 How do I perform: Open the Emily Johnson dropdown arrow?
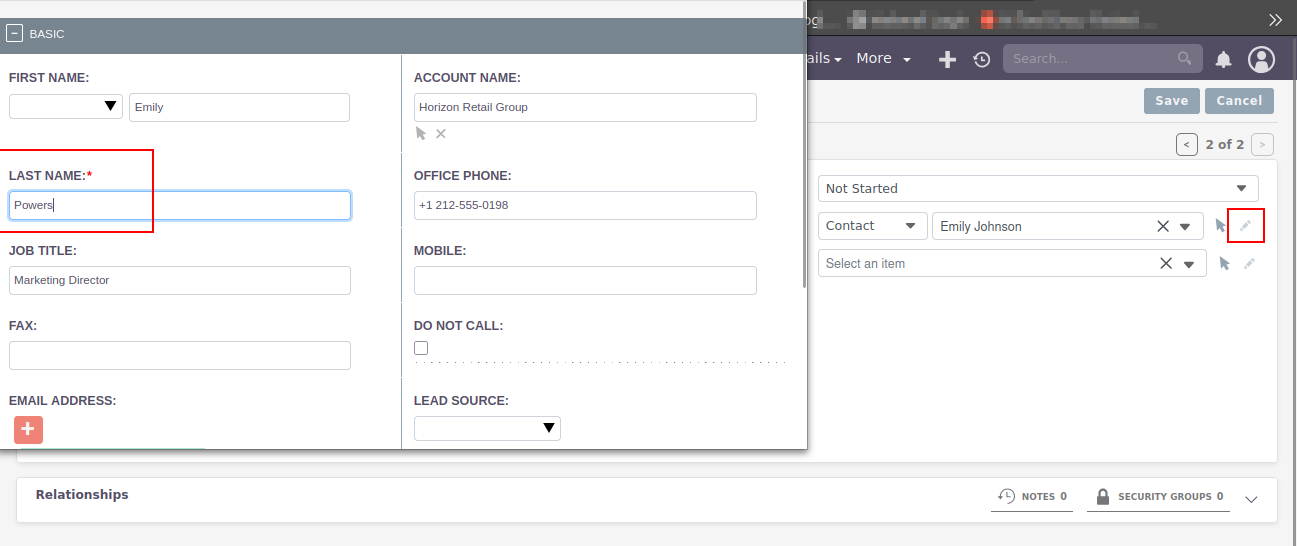click(x=1185, y=227)
